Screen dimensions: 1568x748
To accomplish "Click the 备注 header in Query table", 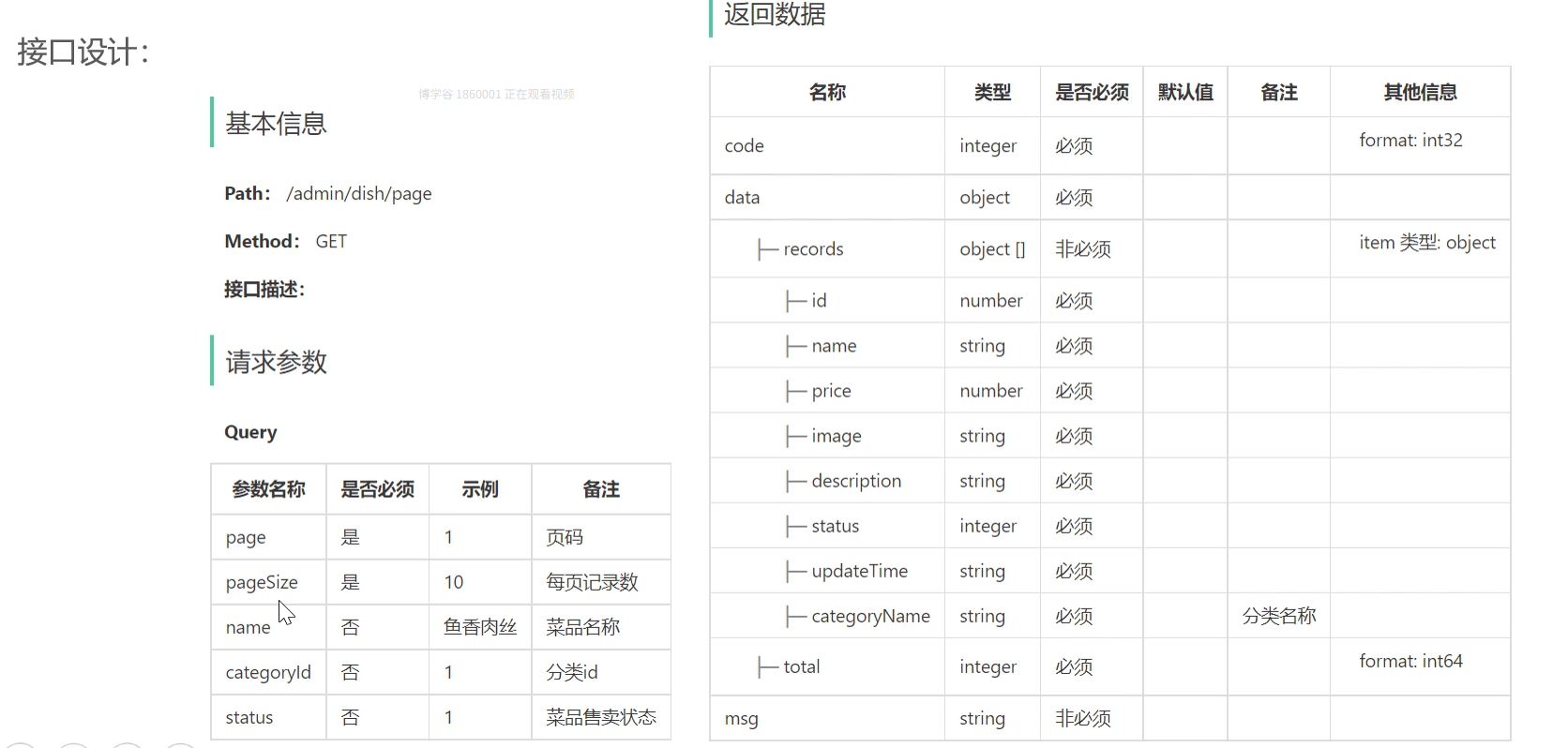I will 601,489.
